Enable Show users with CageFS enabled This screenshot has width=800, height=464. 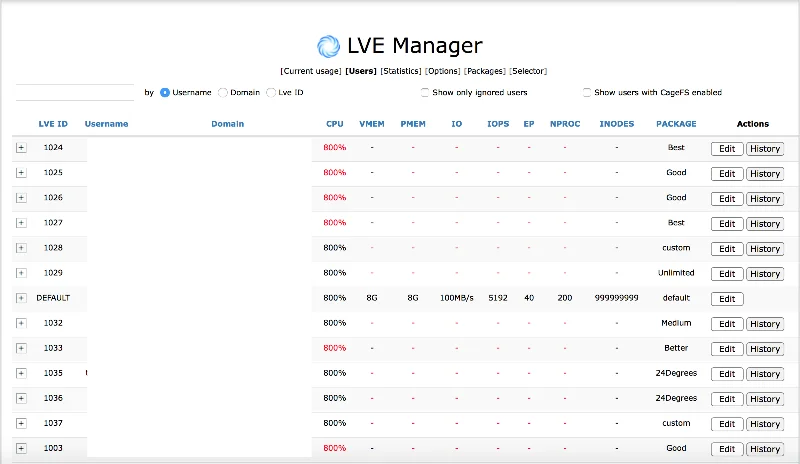pyautogui.click(x=587, y=92)
